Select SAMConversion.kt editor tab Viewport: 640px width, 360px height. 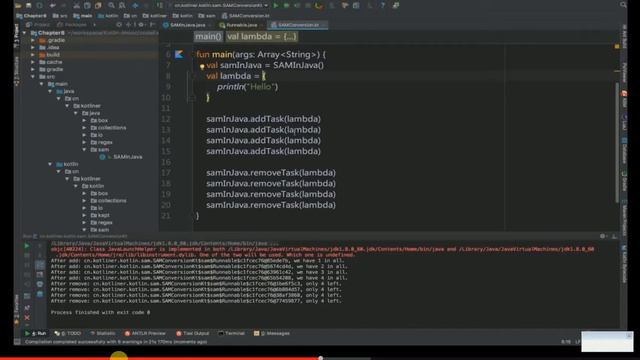[x=298, y=25]
